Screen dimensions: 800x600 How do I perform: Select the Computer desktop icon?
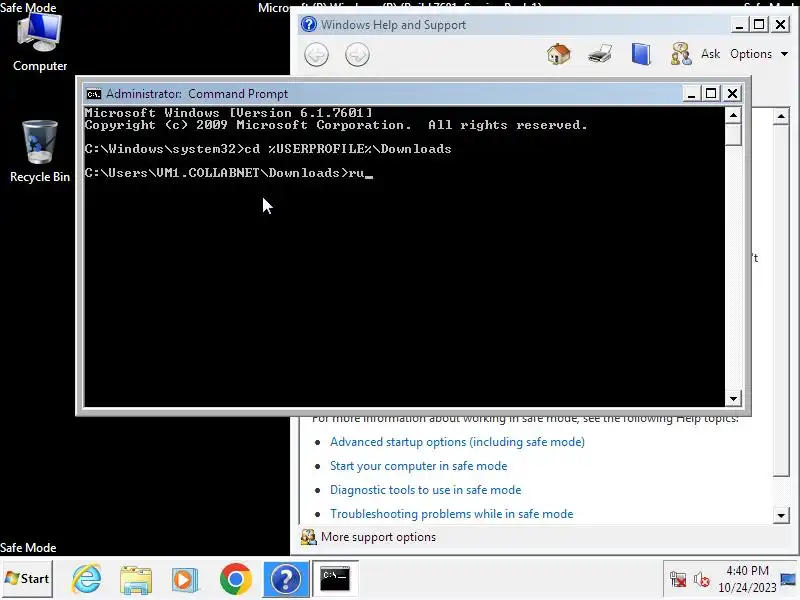[x=40, y=42]
